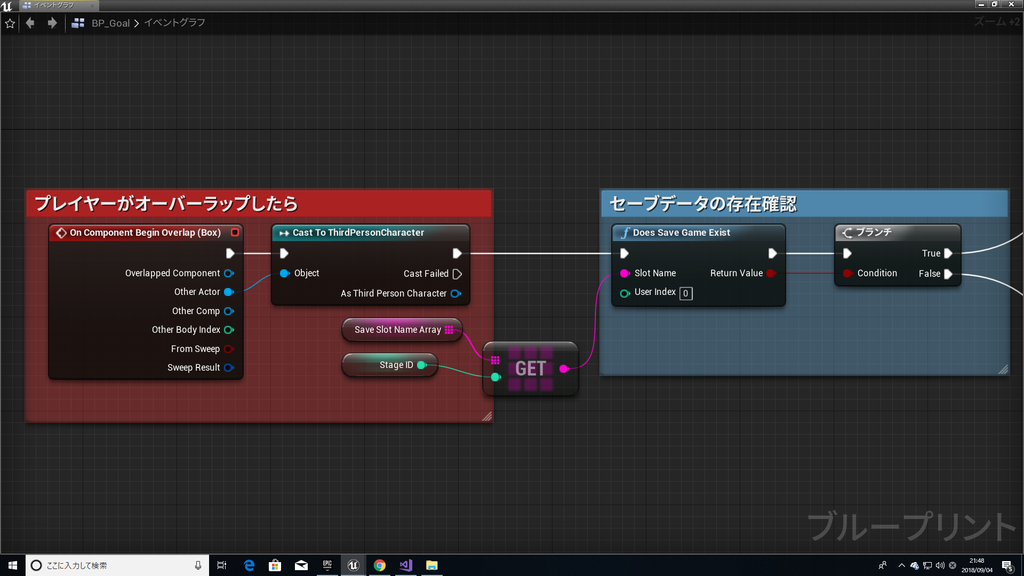Image resolution: width=1024 pixels, height=576 pixels.
Task: Open the notification center icon
Action: click(x=1008, y=566)
